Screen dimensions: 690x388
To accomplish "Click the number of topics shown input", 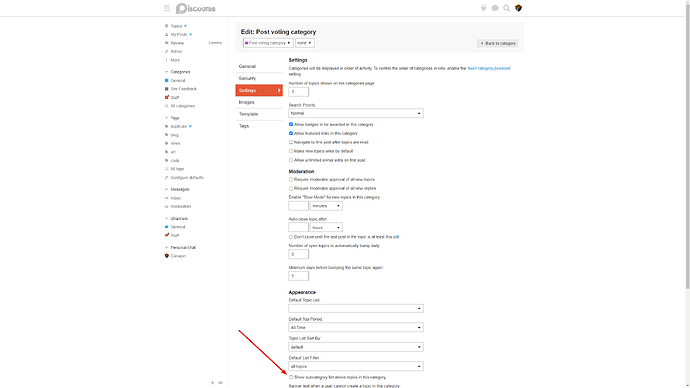I will click(x=298, y=92).
